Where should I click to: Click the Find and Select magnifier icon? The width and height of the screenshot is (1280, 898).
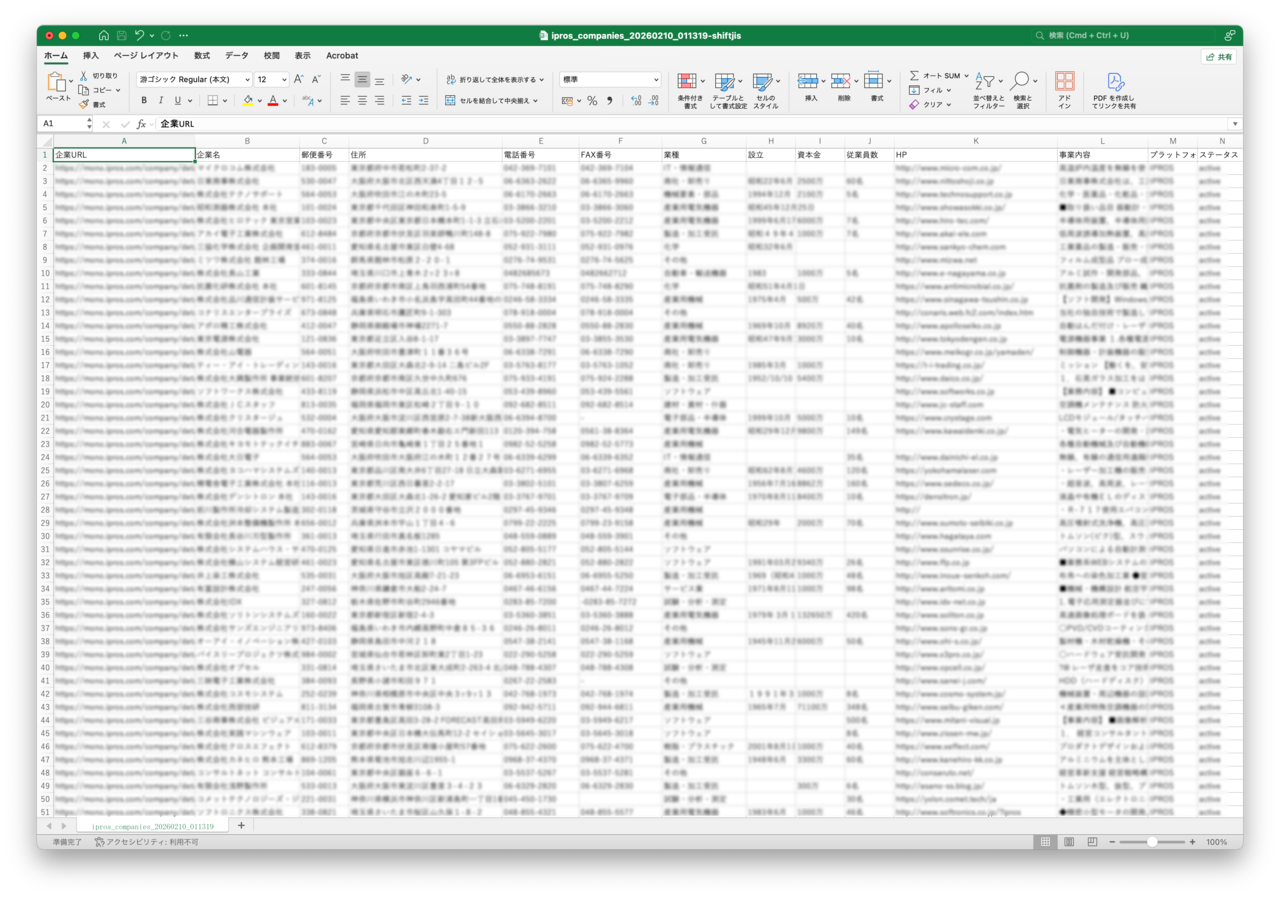(1020, 81)
